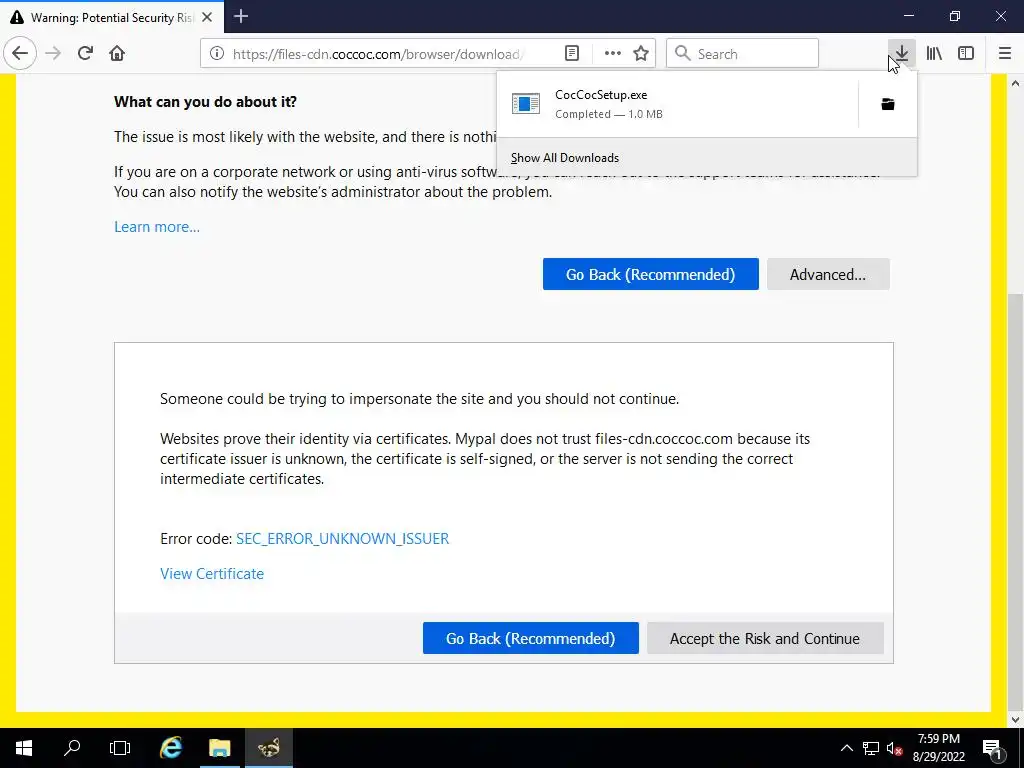Screen dimensions: 1024x768
Task: Toggle Reader View icon in the address bar
Action: click(572, 54)
